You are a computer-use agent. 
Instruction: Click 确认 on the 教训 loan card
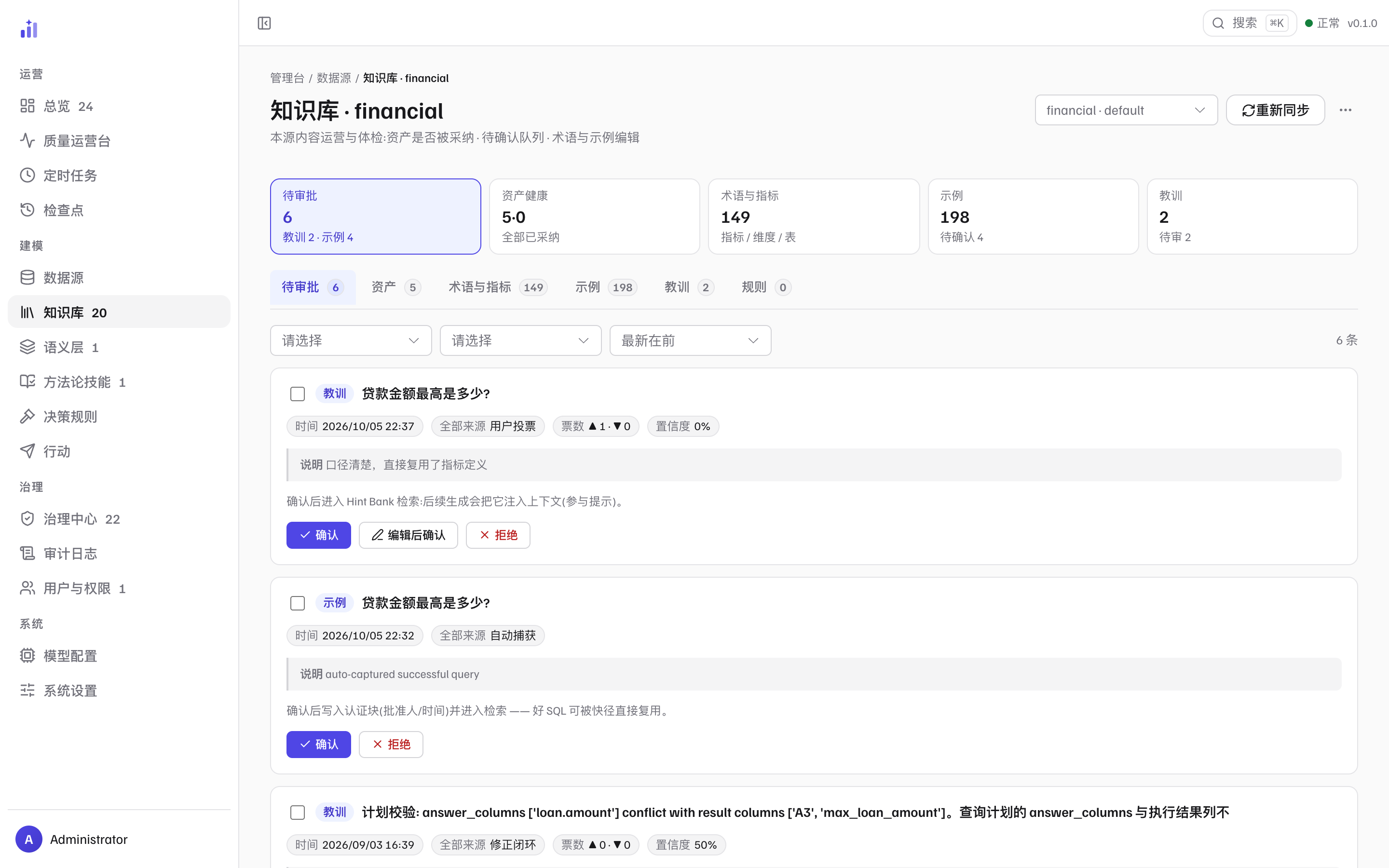click(x=318, y=535)
